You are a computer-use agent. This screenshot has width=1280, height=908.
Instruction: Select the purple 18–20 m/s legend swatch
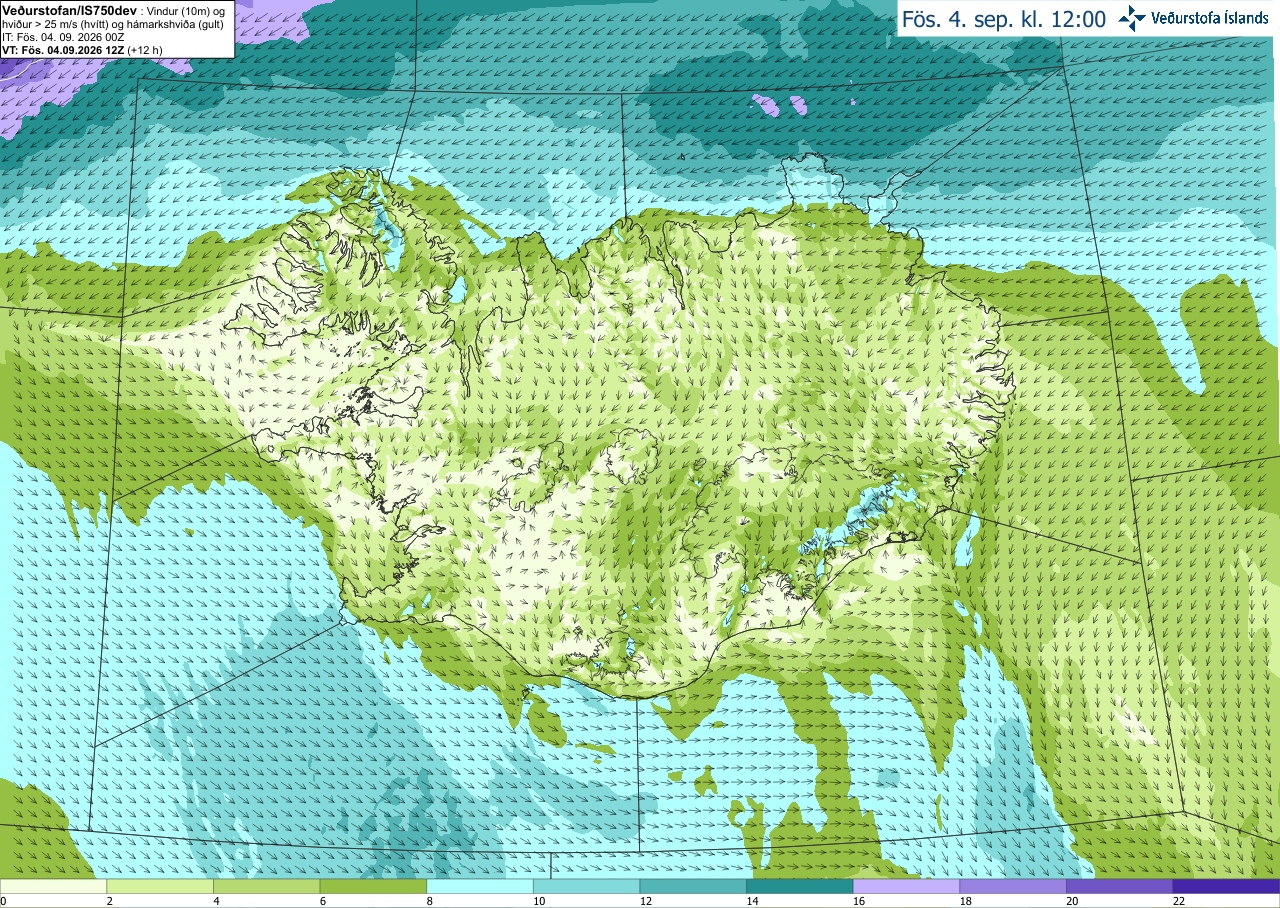point(1013,886)
